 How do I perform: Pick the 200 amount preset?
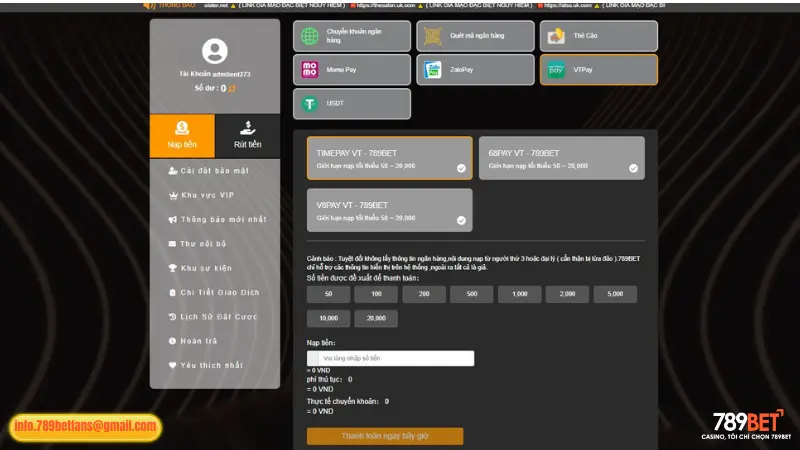(x=424, y=294)
